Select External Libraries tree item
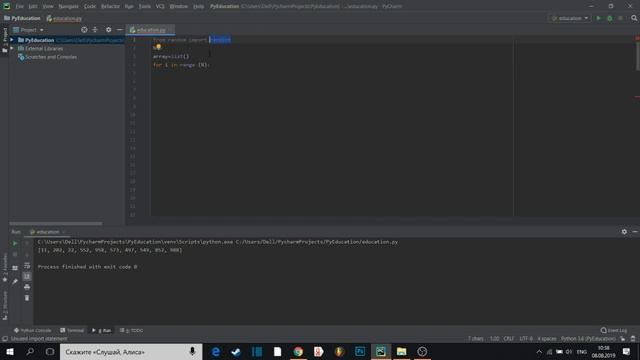 click(40, 49)
